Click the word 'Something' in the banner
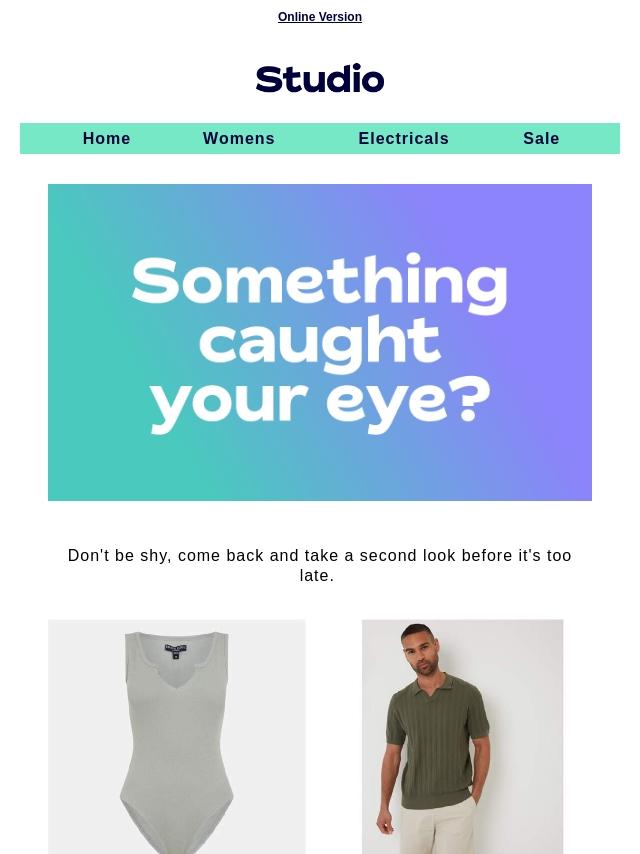Image resolution: width=640 pixels, height=854 pixels. [x=320, y=283]
